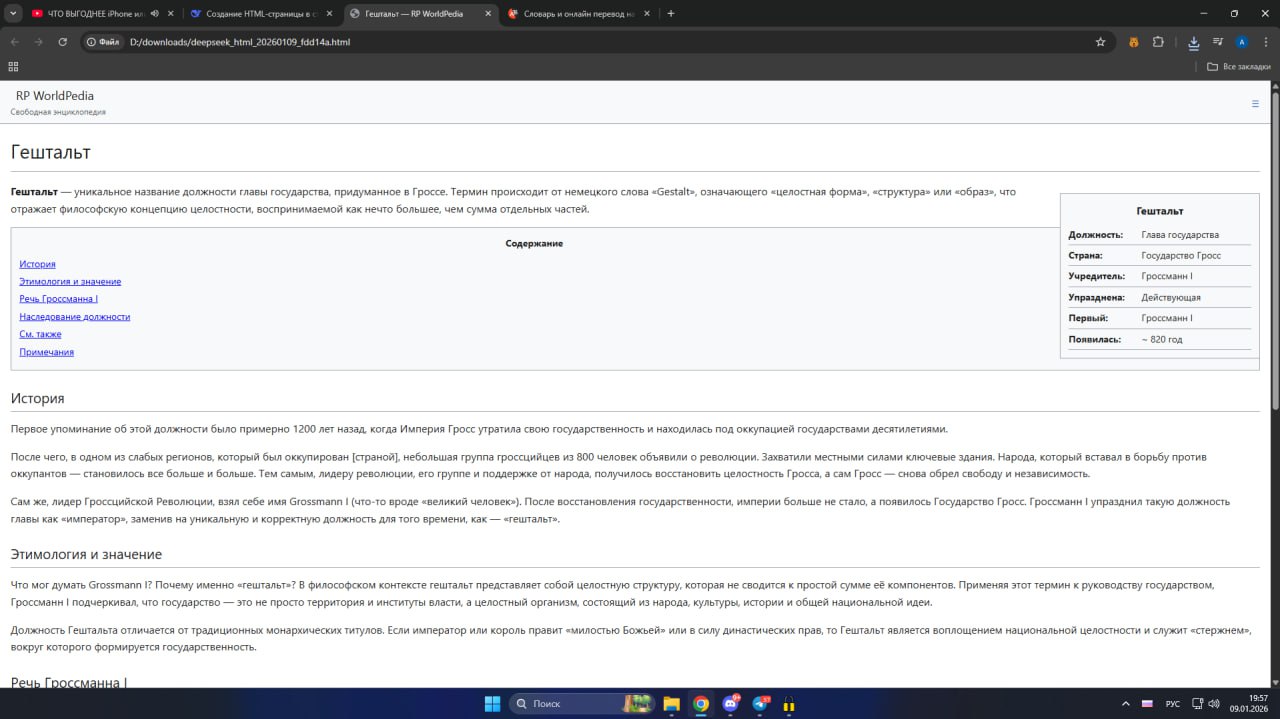Follow the Наследование должности contents link
Viewport: 1280px width, 719px height.
point(75,317)
